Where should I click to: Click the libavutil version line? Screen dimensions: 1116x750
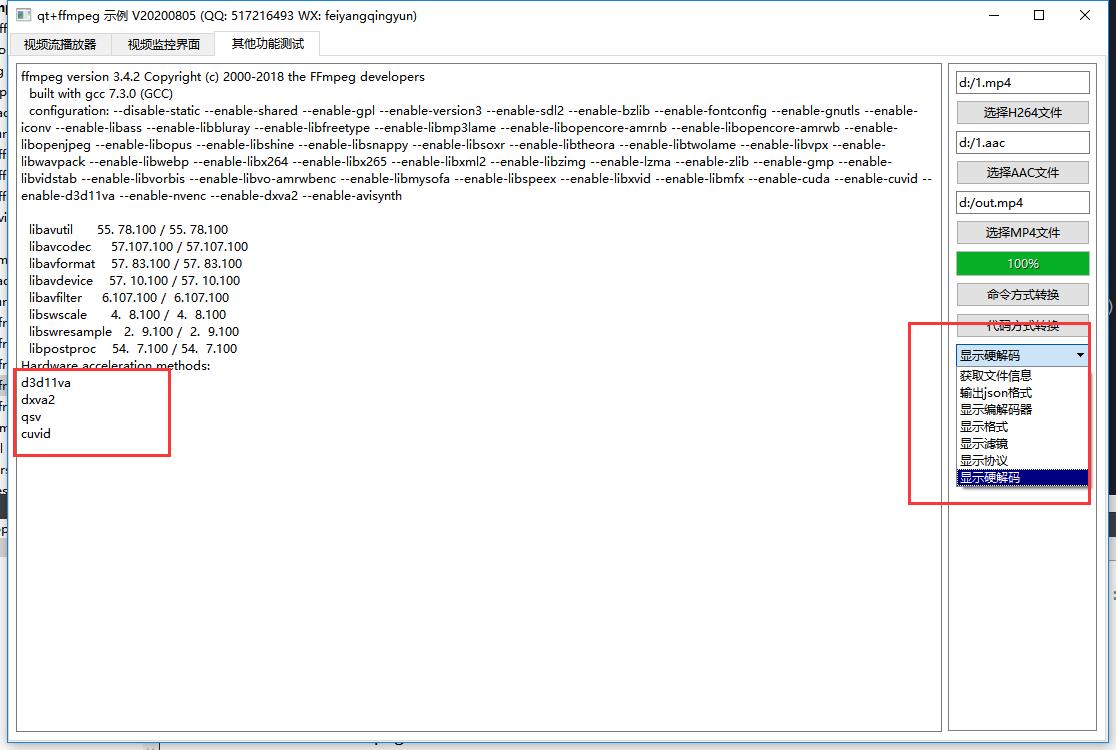[x=128, y=230]
